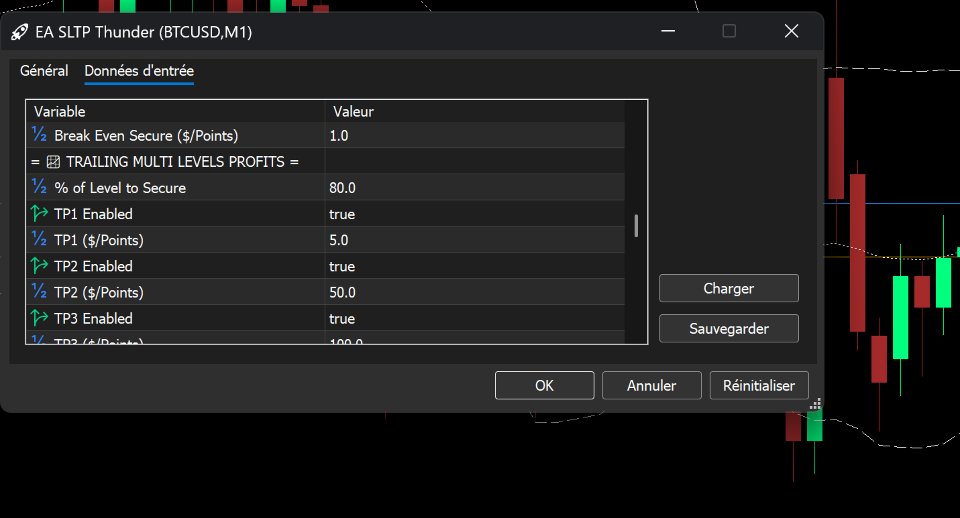Select the Données d'entrée tab
Image resolution: width=960 pixels, height=518 pixels.
coord(139,70)
